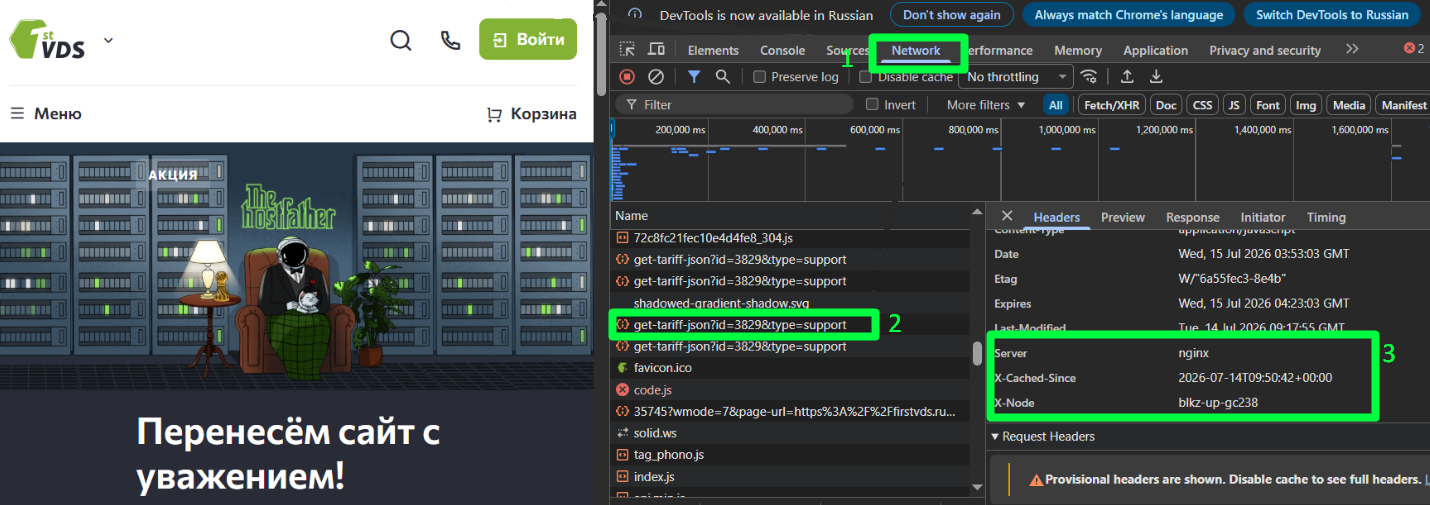Screen dimensions: 1430x505
Task: Click Don't show again button
Action: [x=951, y=15]
